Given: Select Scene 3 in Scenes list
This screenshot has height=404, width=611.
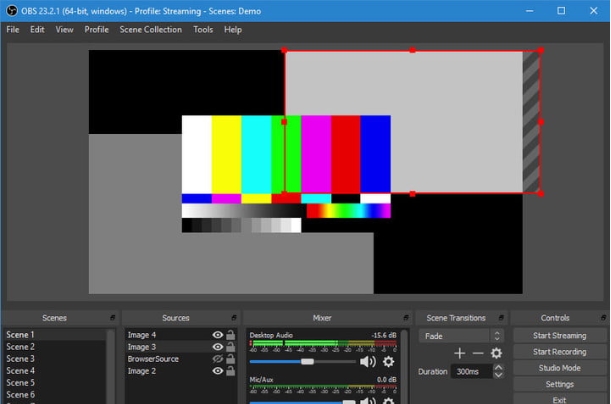Looking at the screenshot, I should (x=55, y=359).
